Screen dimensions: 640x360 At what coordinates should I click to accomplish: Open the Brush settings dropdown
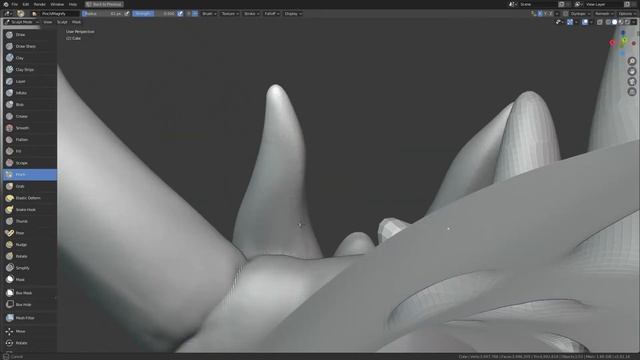[209, 13]
